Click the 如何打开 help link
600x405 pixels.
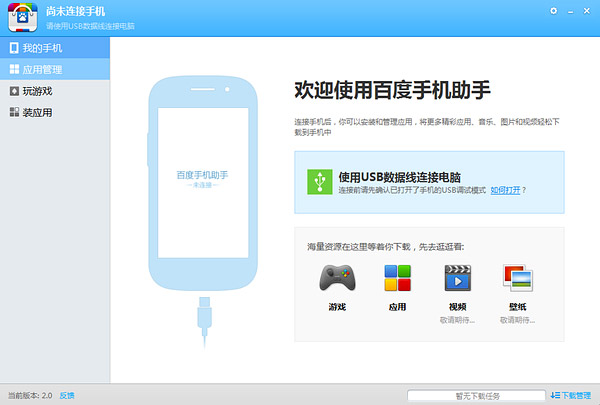[504, 189]
